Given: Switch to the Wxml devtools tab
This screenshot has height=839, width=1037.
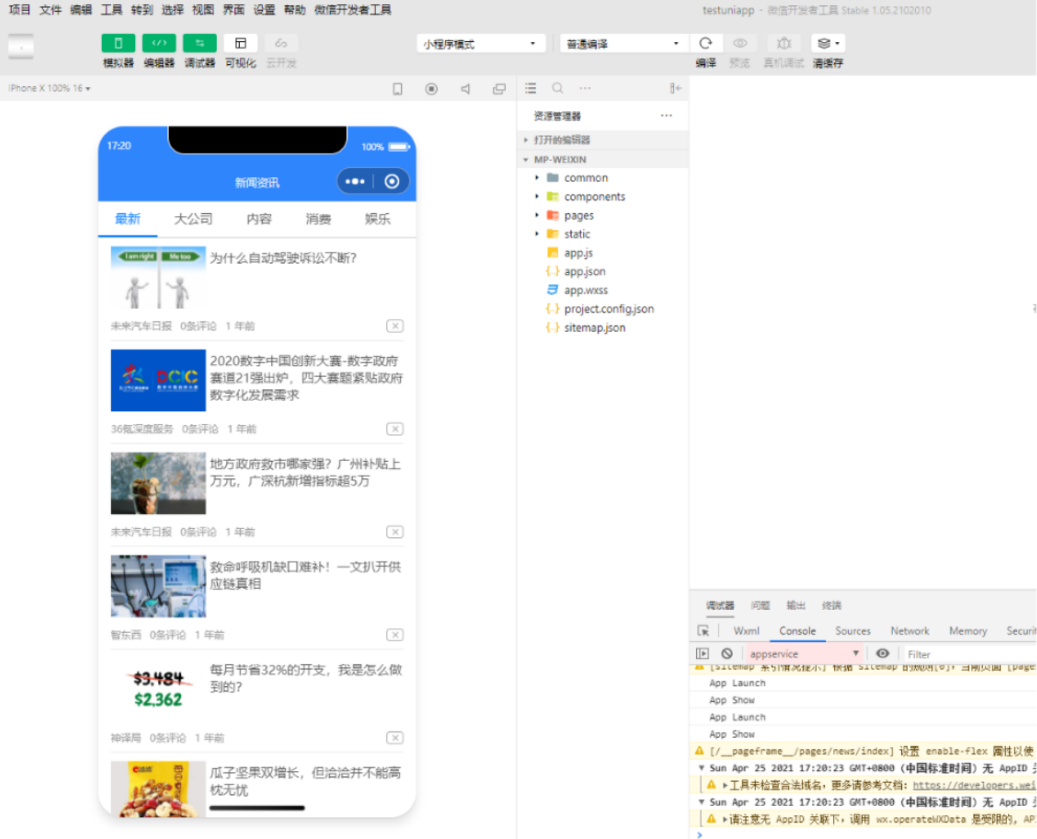Looking at the screenshot, I should pyautogui.click(x=747, y=631).
